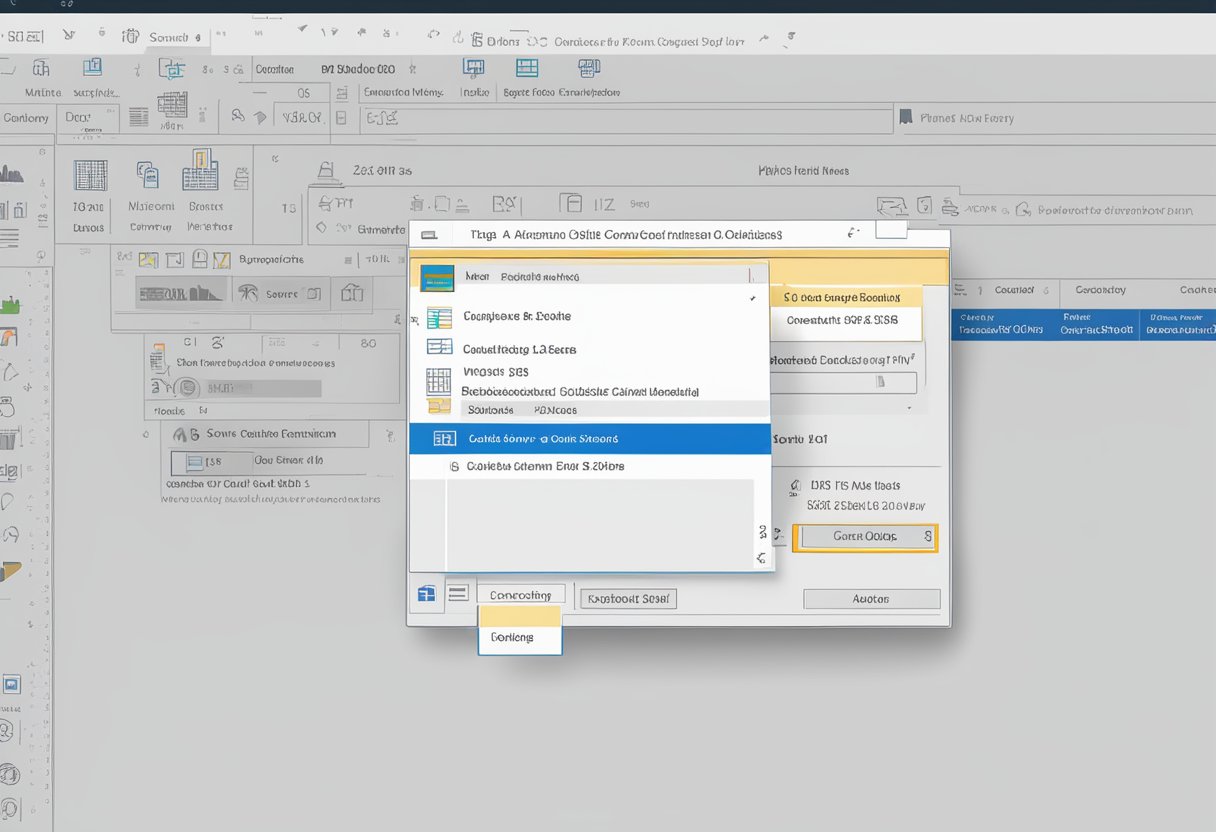Expand the chevron next to the dialog title

853,231
